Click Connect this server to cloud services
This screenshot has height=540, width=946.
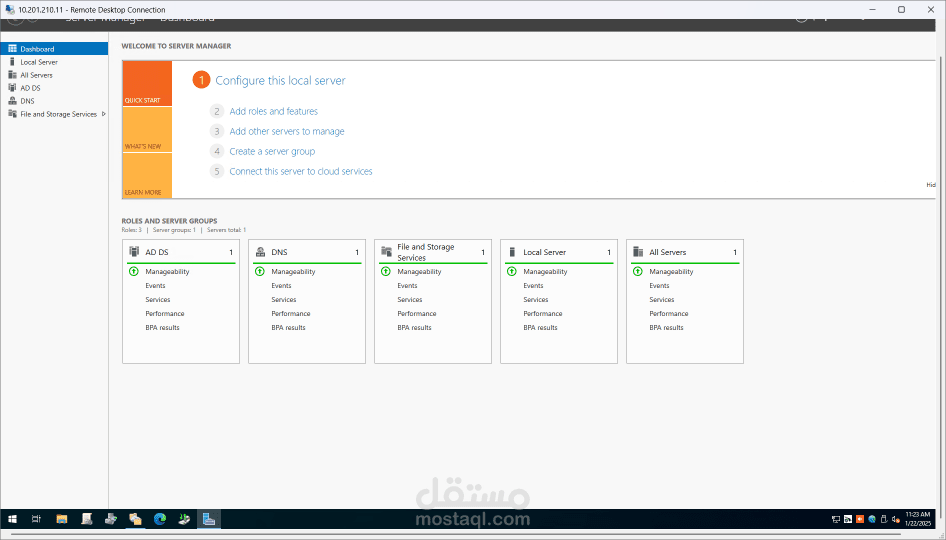point(300,171)
